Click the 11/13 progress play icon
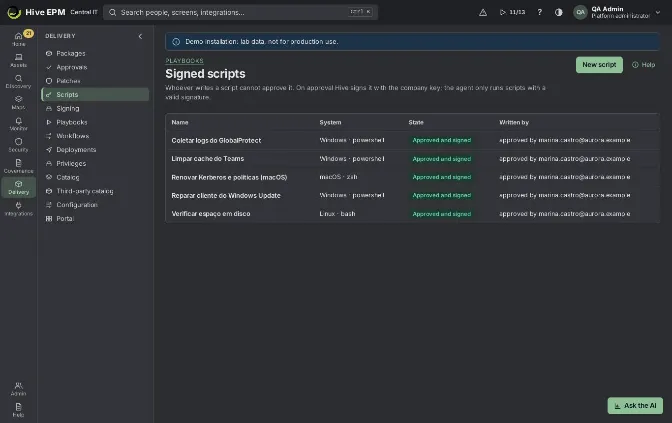 coord(512,12)
